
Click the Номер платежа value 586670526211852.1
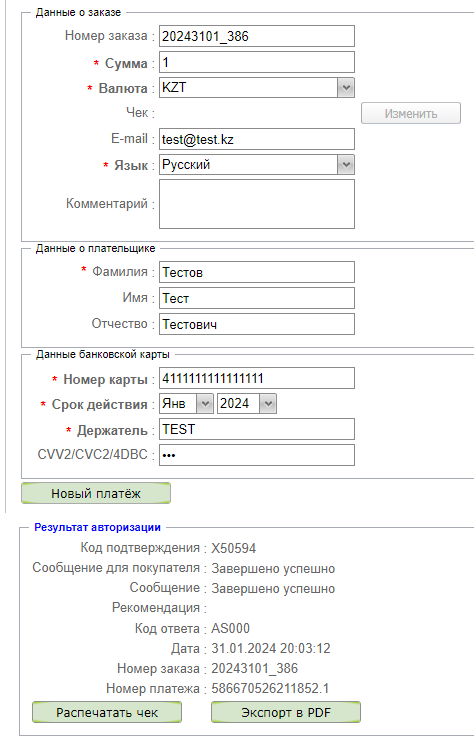(270, 689)
